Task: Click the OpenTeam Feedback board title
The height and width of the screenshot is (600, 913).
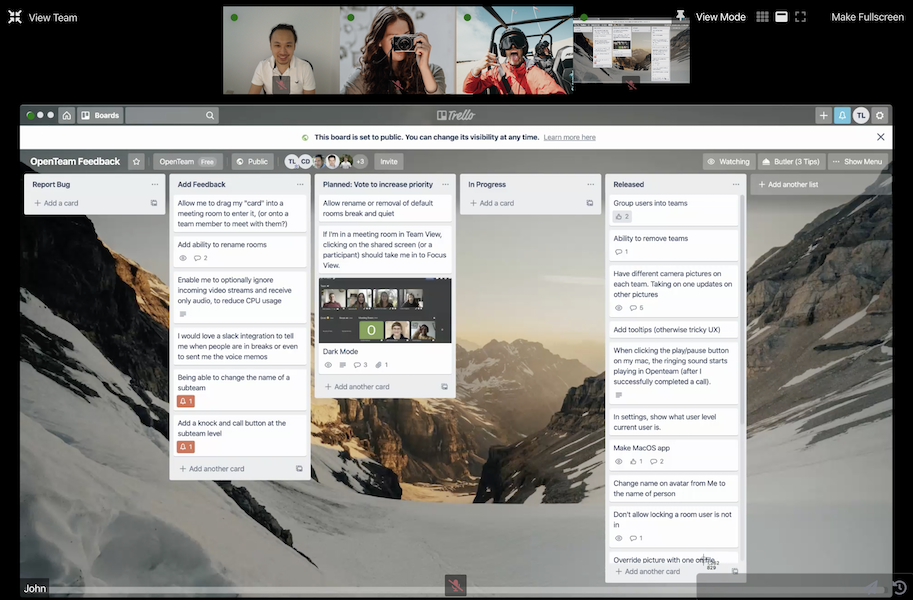Action: (75, 161)
